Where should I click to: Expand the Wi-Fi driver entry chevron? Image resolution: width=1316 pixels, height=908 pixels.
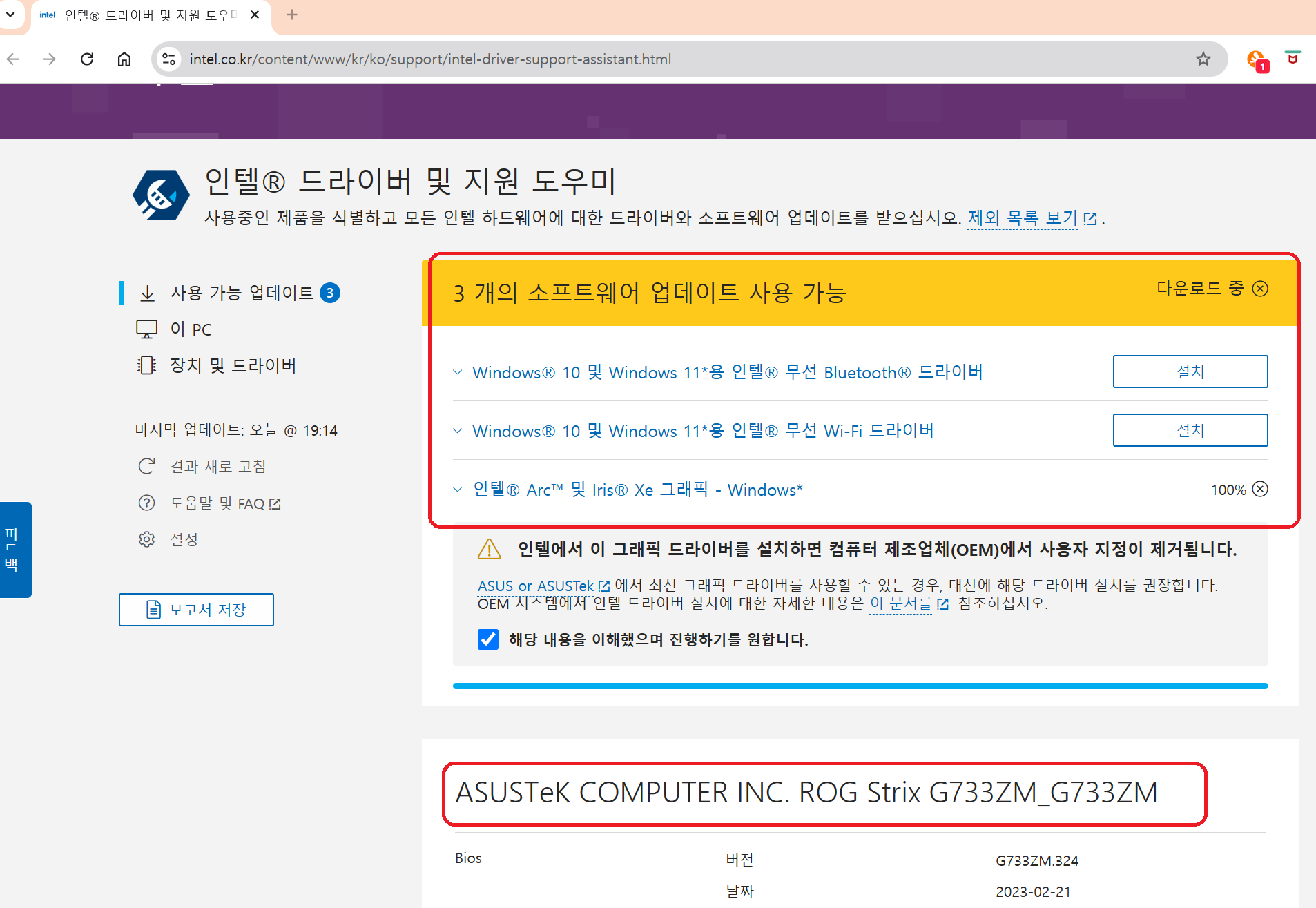coord(458,431)
